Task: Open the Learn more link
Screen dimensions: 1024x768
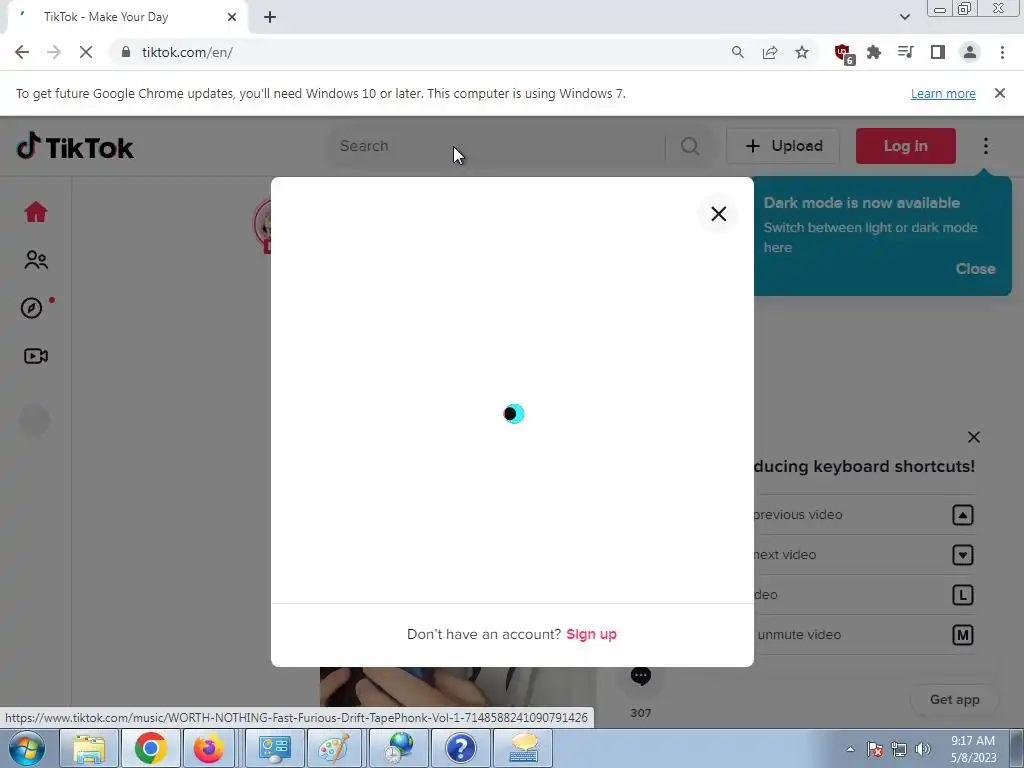Action: click(x=943, y=93)
